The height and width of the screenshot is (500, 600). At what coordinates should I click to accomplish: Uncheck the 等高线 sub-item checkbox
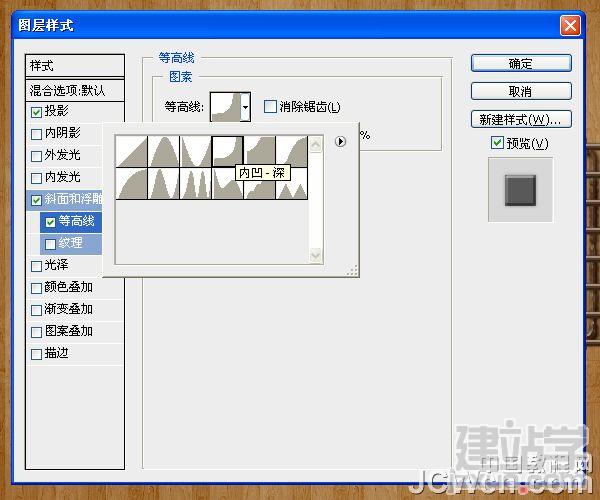tap(50, 222)
